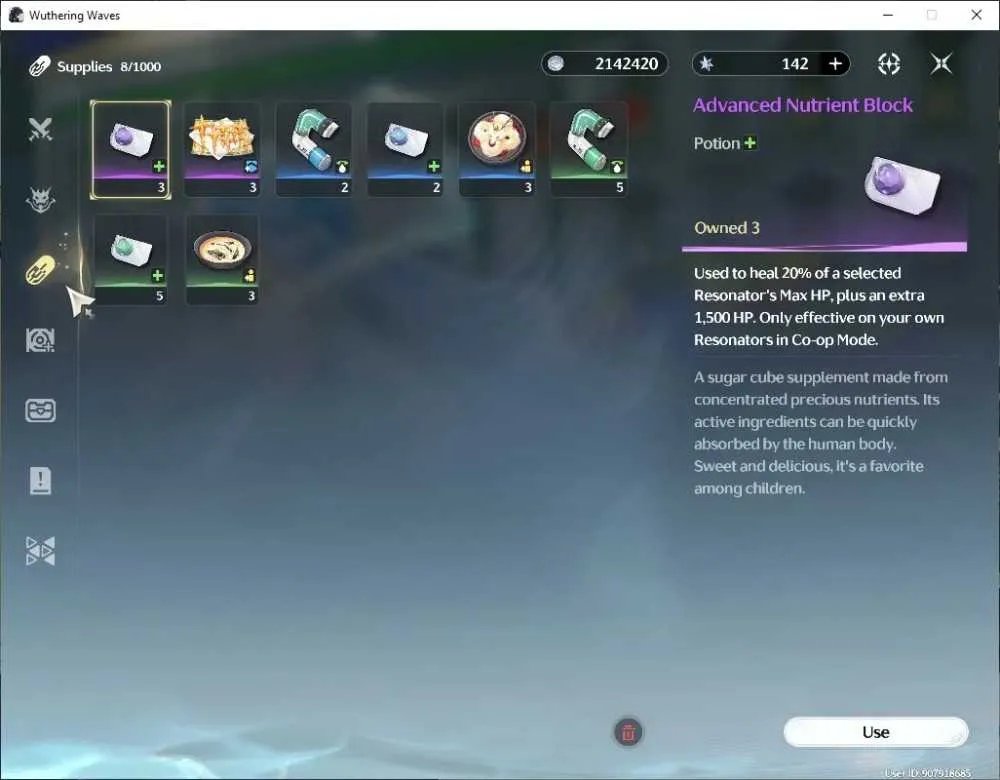Close the inventory with the X-shaped icon
The width and height of the screenshot is (1000, 780).
(941, 64)
